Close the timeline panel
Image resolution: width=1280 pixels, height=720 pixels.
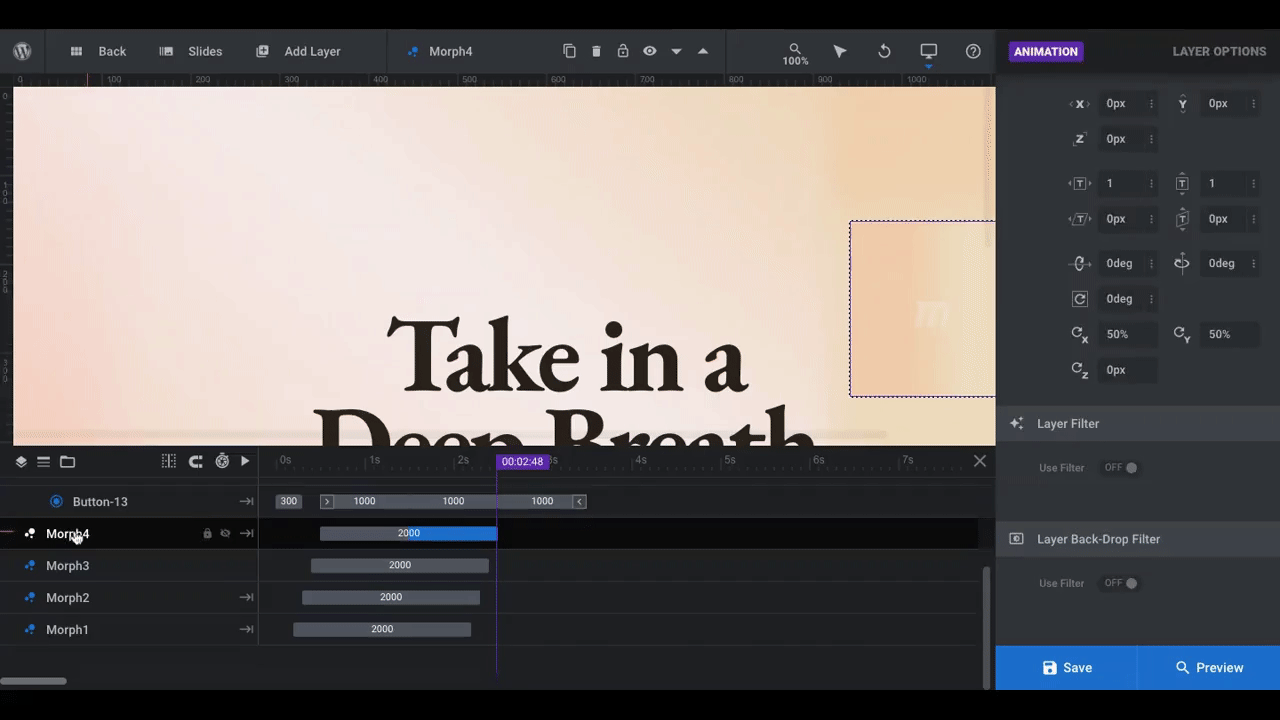pos(980,461)
